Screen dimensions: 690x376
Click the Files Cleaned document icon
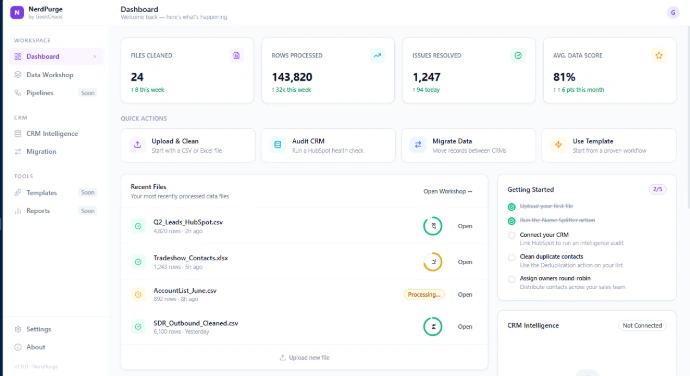[x=236, y=55]
